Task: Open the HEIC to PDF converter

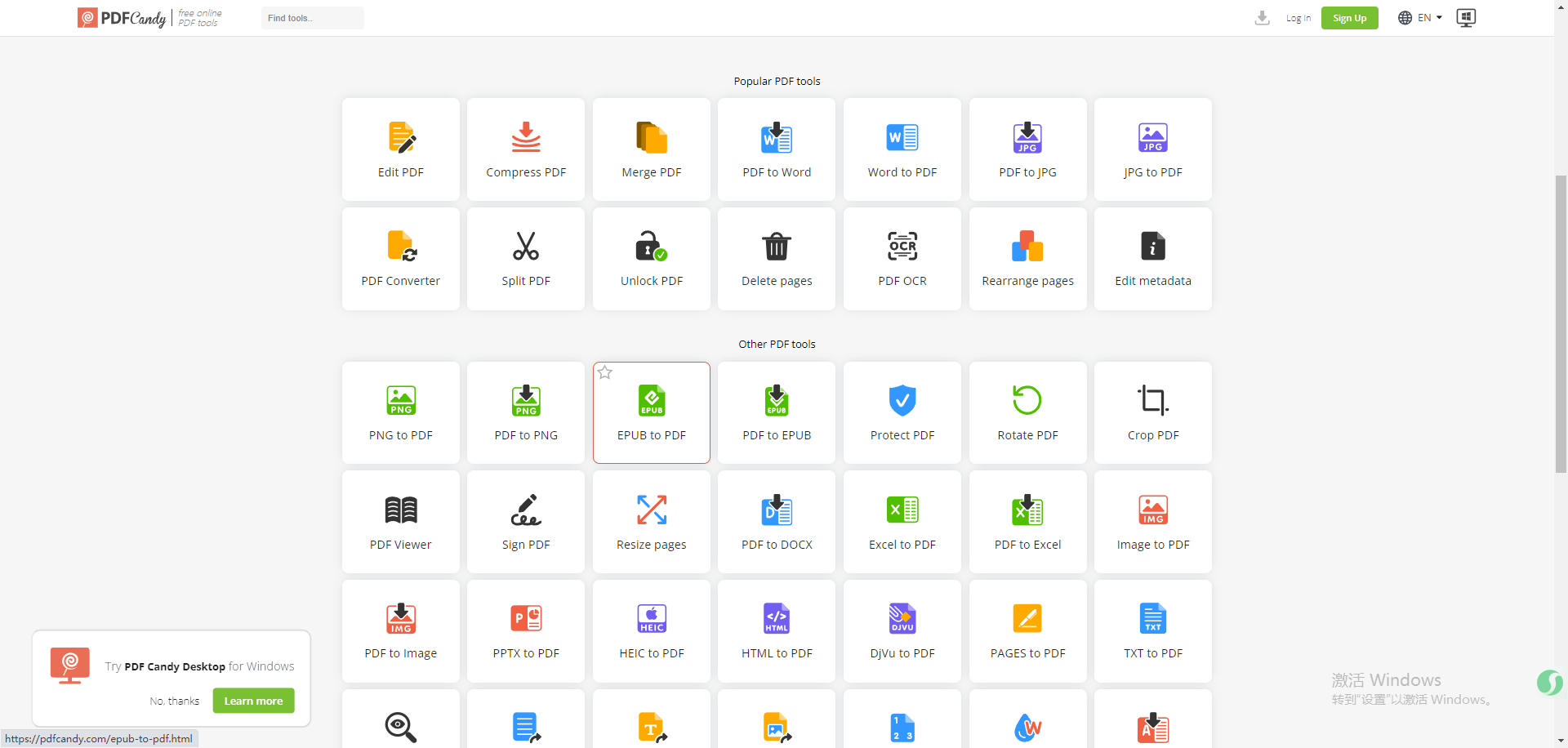Action: click(x=652, y=631)
